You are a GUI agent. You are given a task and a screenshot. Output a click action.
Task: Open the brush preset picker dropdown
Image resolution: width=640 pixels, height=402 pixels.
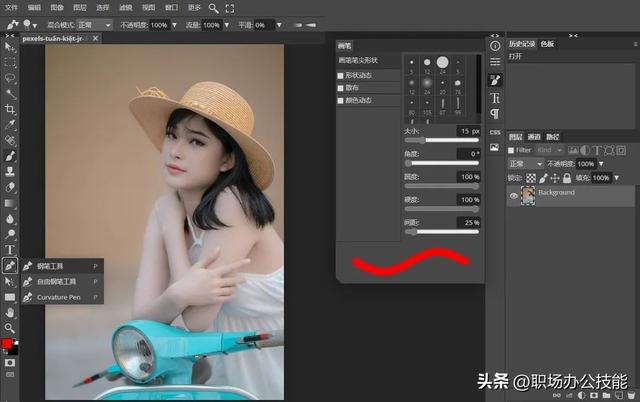[x=30, y=25]
